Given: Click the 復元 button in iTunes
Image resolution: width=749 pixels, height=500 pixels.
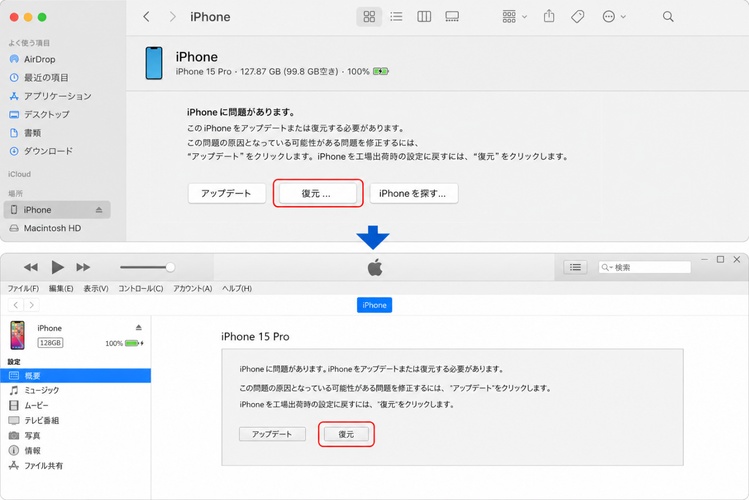Looking at the screenshot, I should pyautogui.click(x=346, y=434).
